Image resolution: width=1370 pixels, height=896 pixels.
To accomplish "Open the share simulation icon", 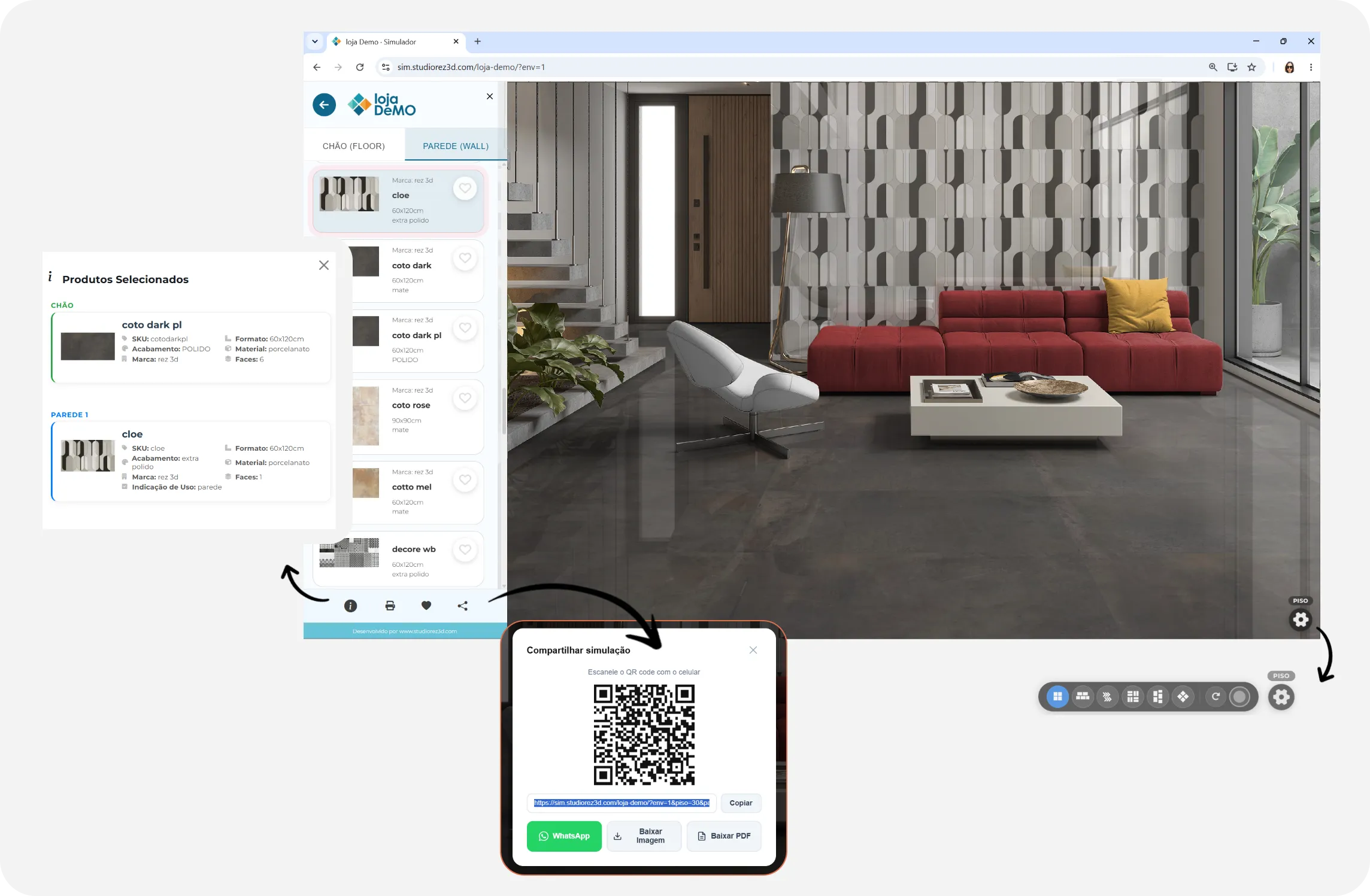I will [462, 606].
